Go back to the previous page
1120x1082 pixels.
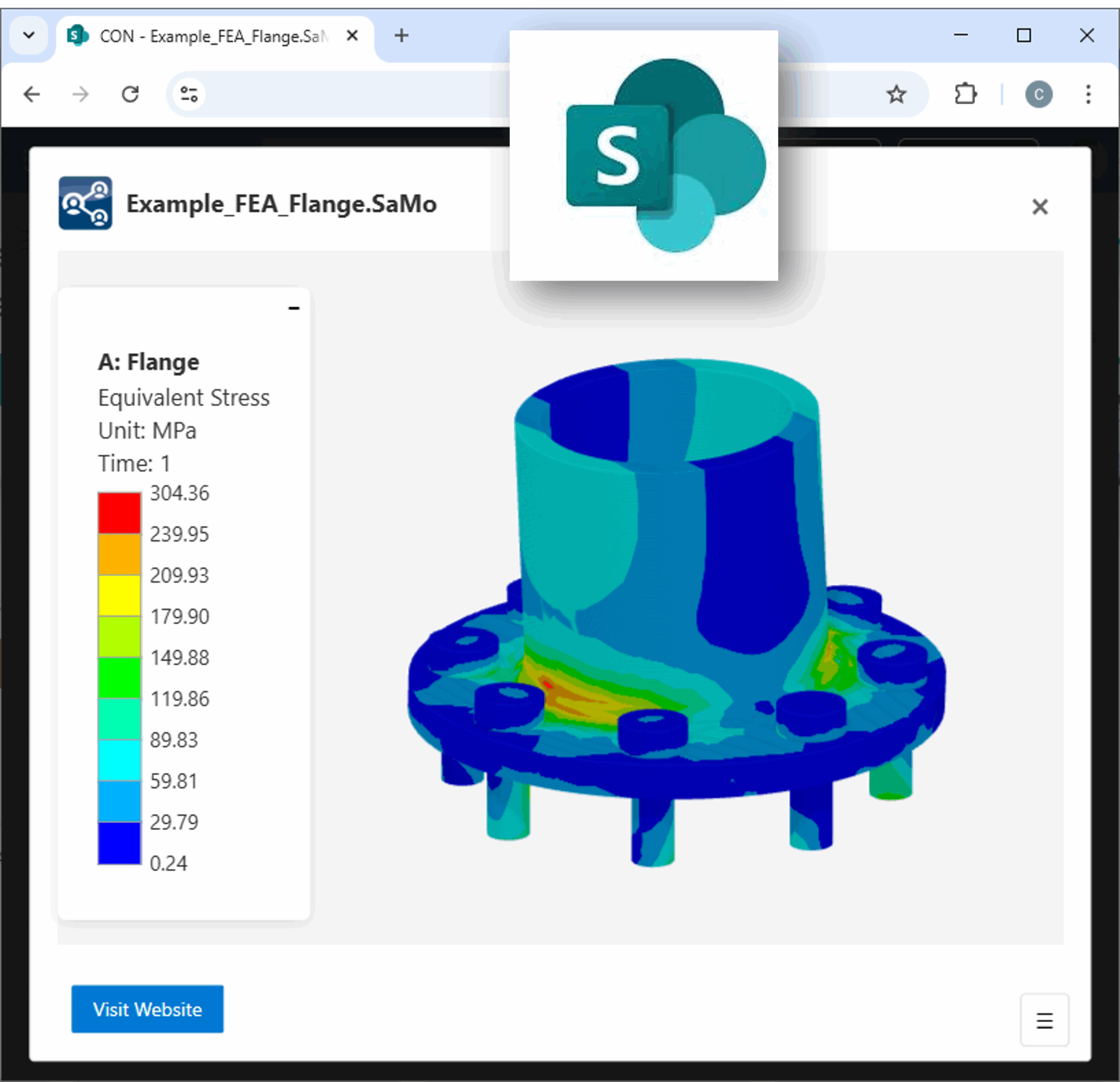pyautogui.click(x=32, y=94)
